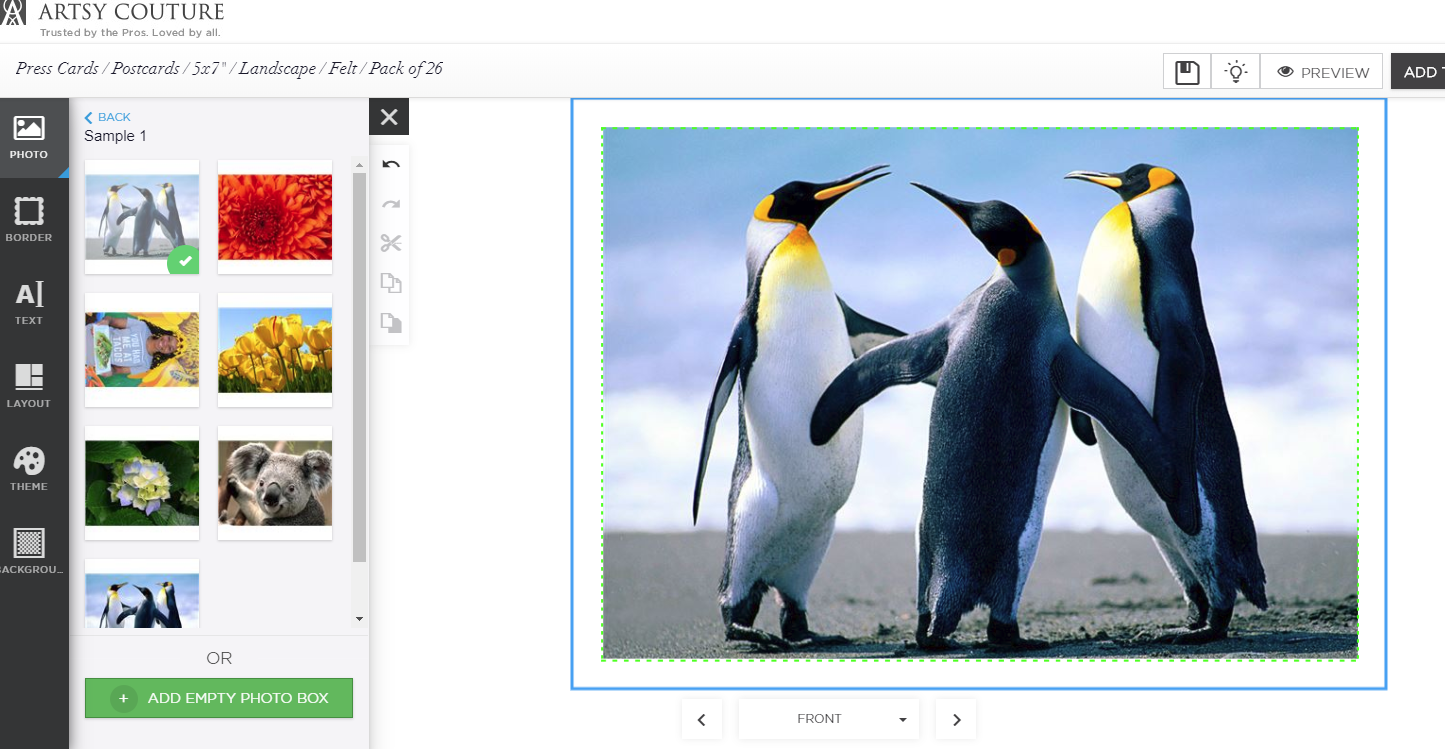
Task: Click the redo arrow icon
Action: 390,204
